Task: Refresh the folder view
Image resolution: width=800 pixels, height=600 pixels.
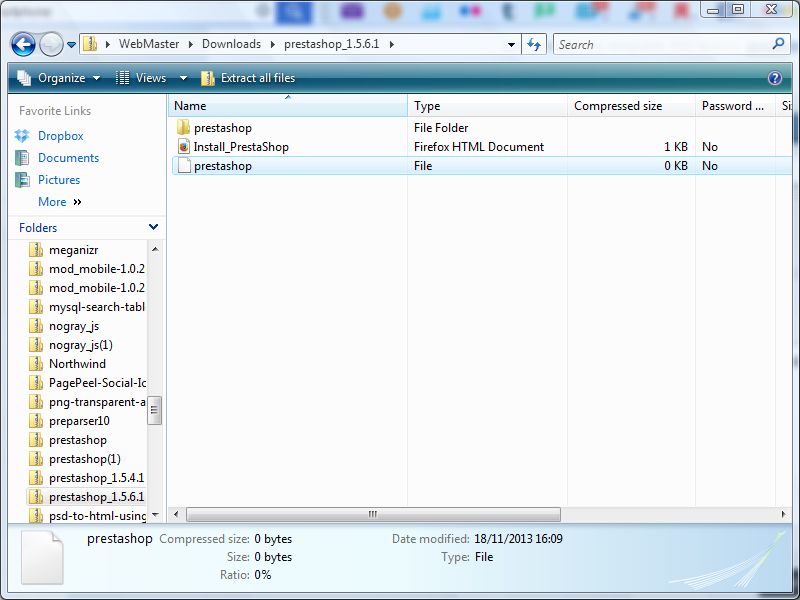Action: tap(534, 45)
